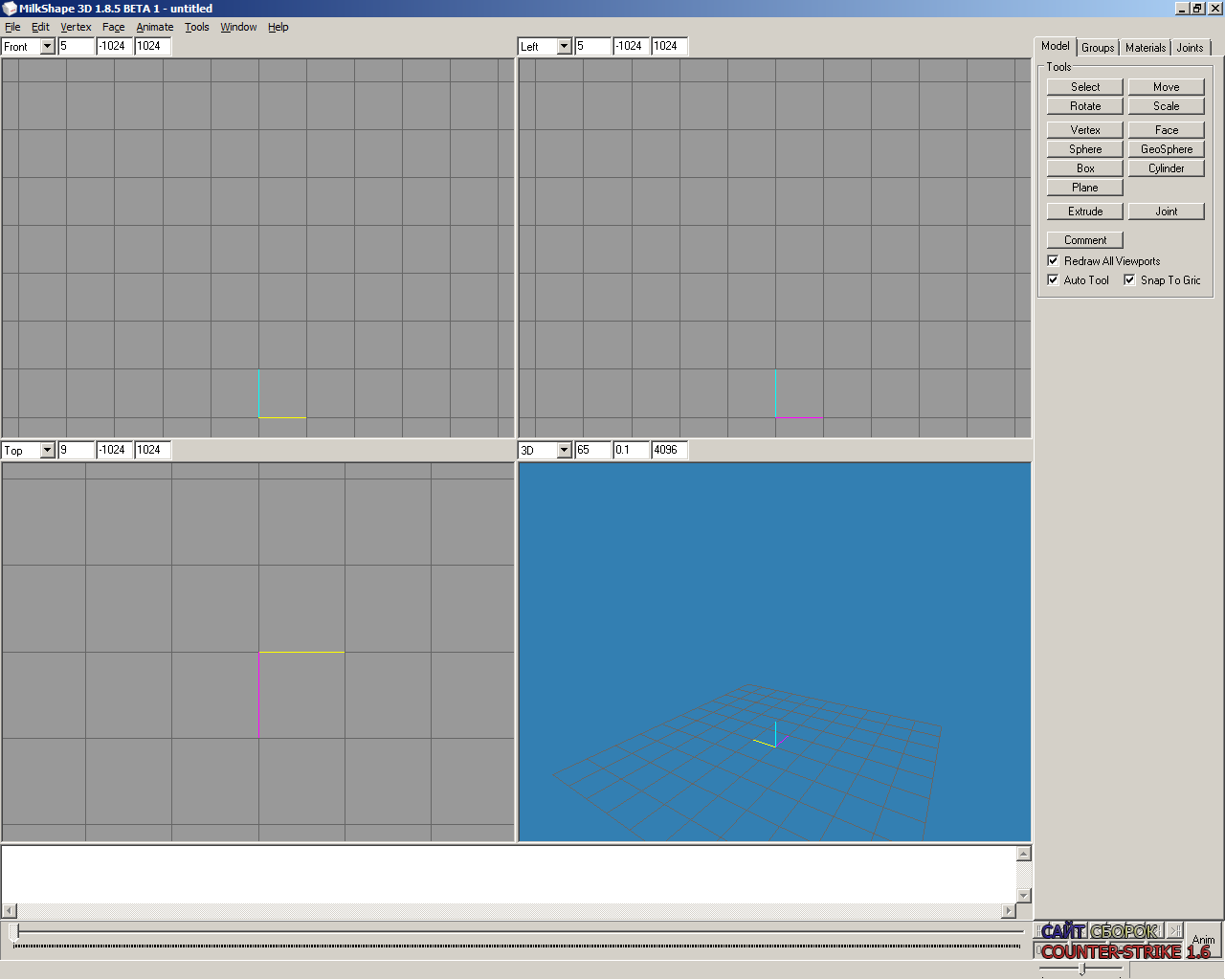
Task: Open the Help menu
Action: 278,27
